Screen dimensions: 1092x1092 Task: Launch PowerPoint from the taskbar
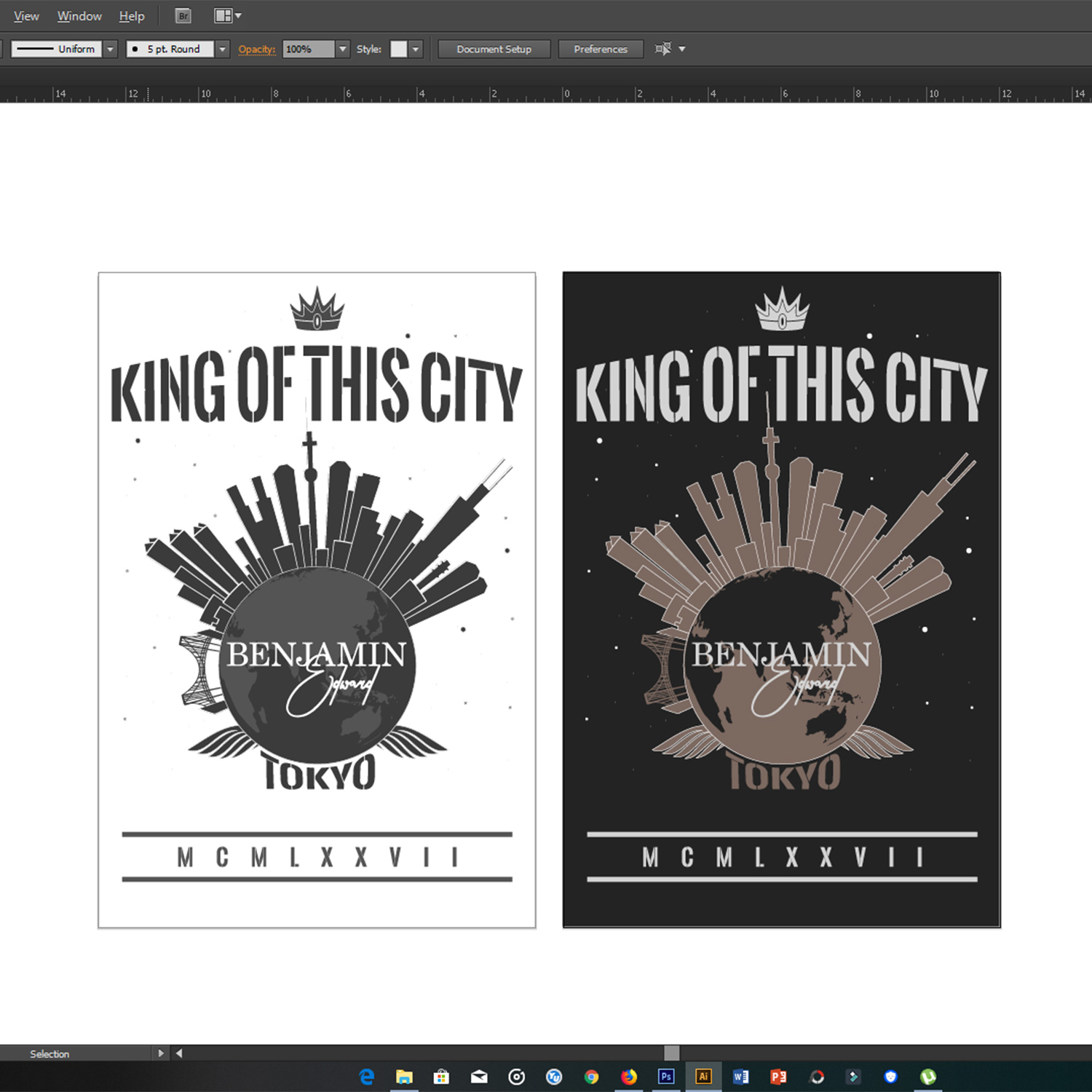tap(778, 1076)
